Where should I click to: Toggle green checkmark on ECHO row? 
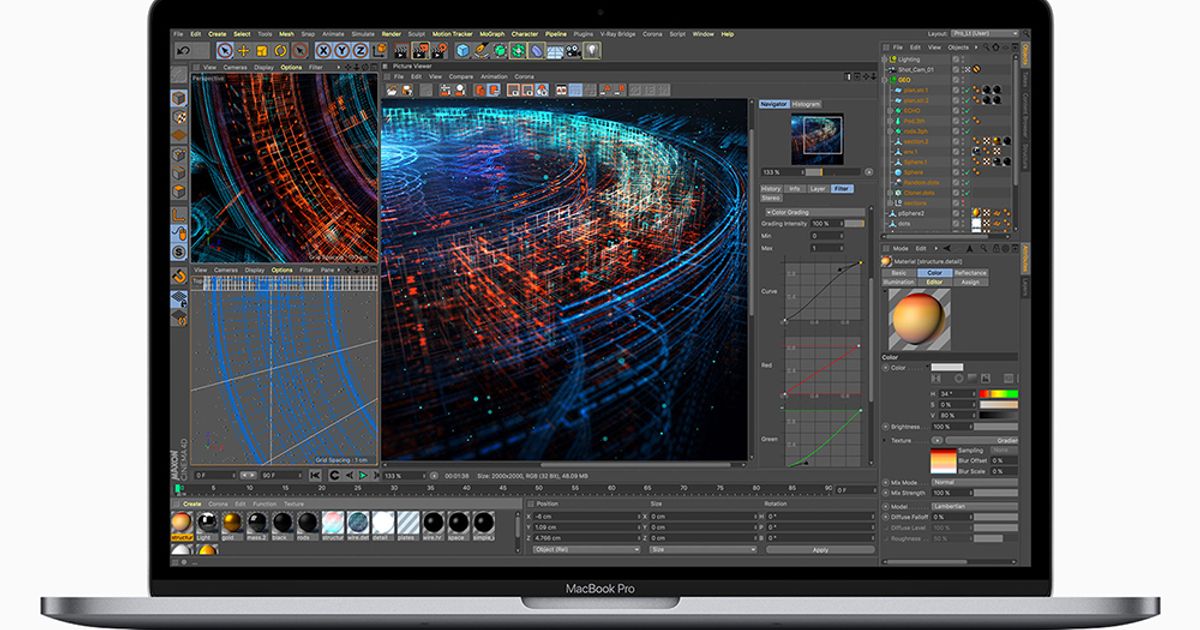966,111
